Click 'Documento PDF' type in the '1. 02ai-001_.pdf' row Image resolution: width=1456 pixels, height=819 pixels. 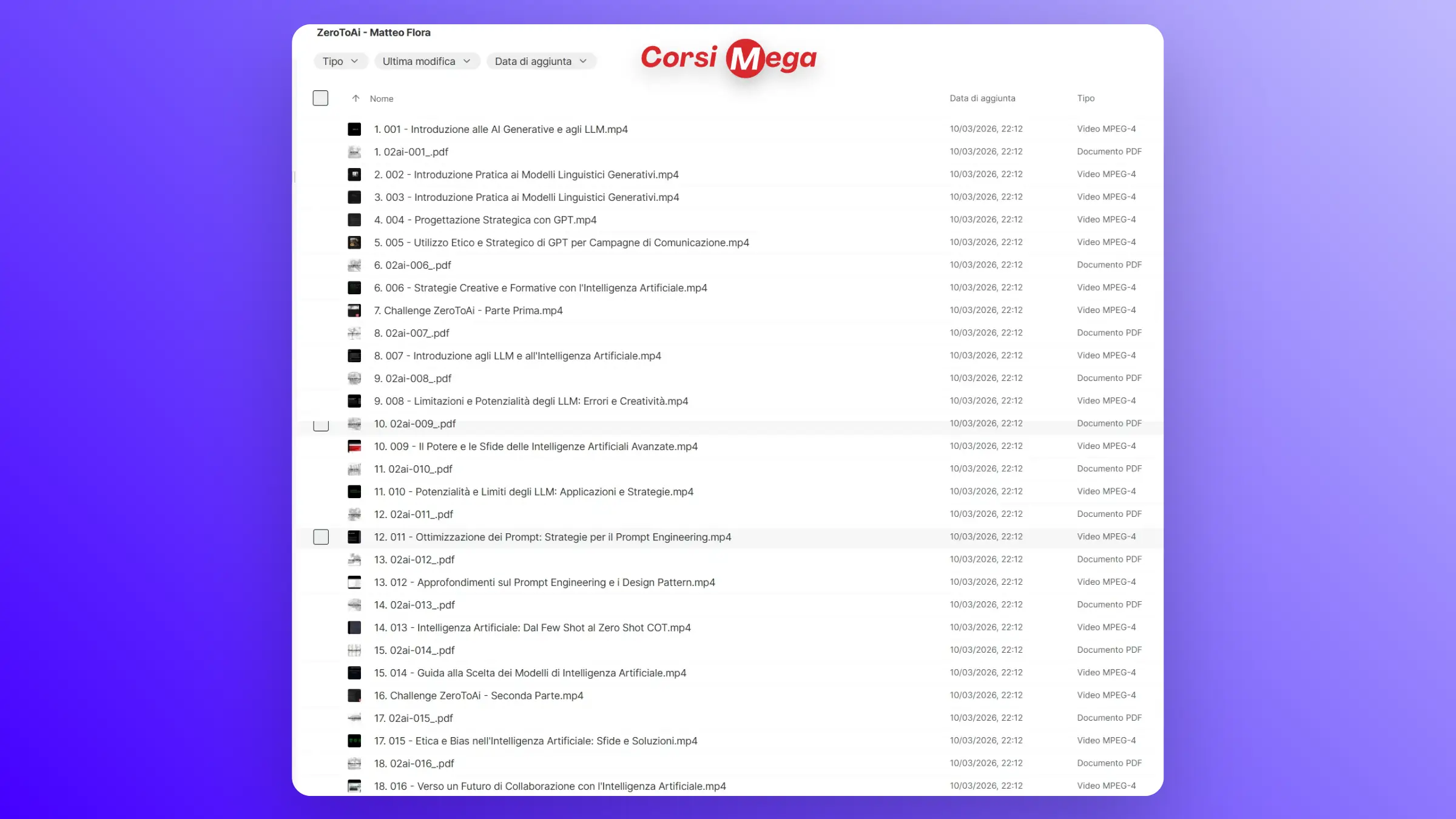click(1109, 152)
